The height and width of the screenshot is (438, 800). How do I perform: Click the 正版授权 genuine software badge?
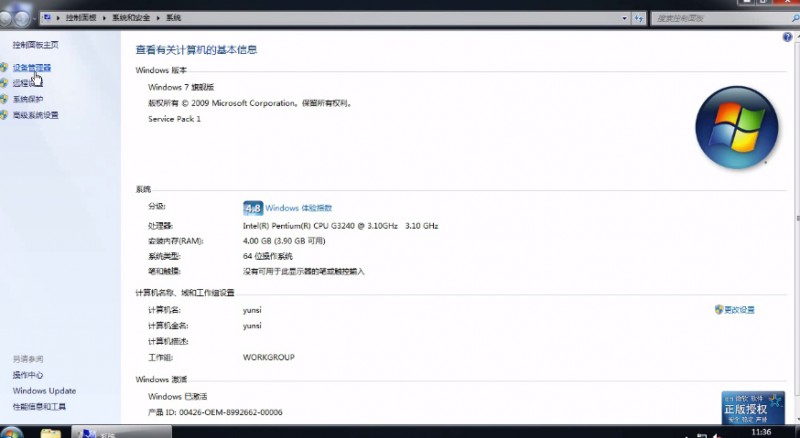(753, 407)
